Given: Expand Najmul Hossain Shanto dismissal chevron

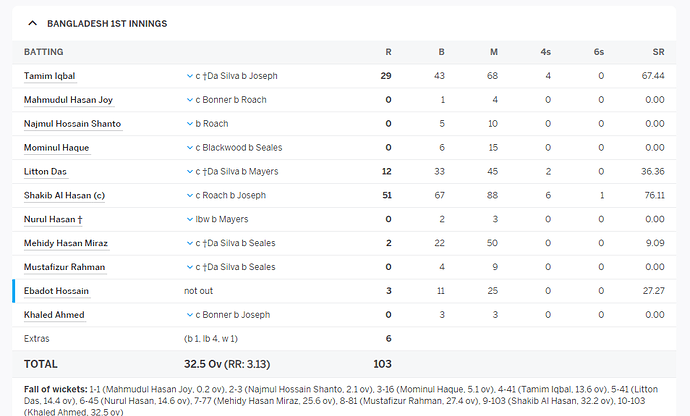Looking at the screenshot, I should (189, 124).
